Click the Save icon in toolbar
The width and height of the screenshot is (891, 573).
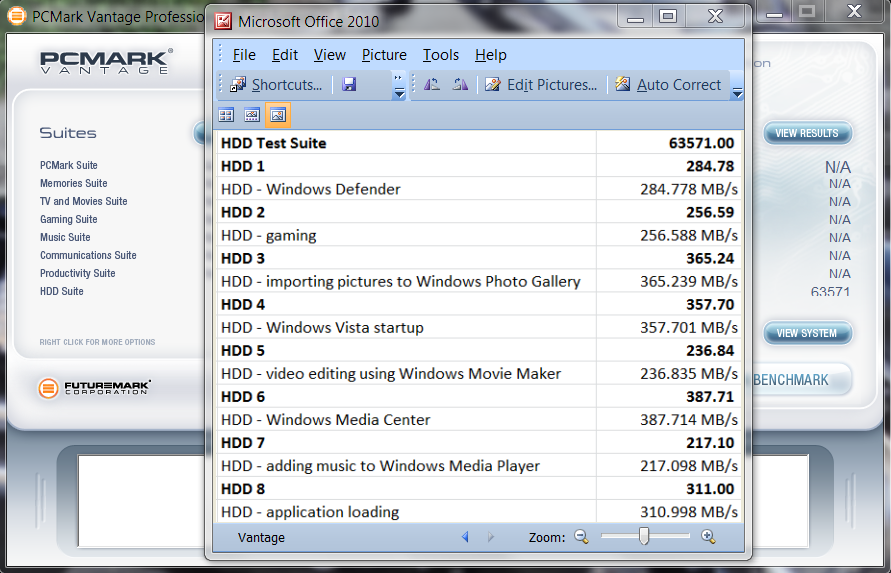[x=349, y=85]
